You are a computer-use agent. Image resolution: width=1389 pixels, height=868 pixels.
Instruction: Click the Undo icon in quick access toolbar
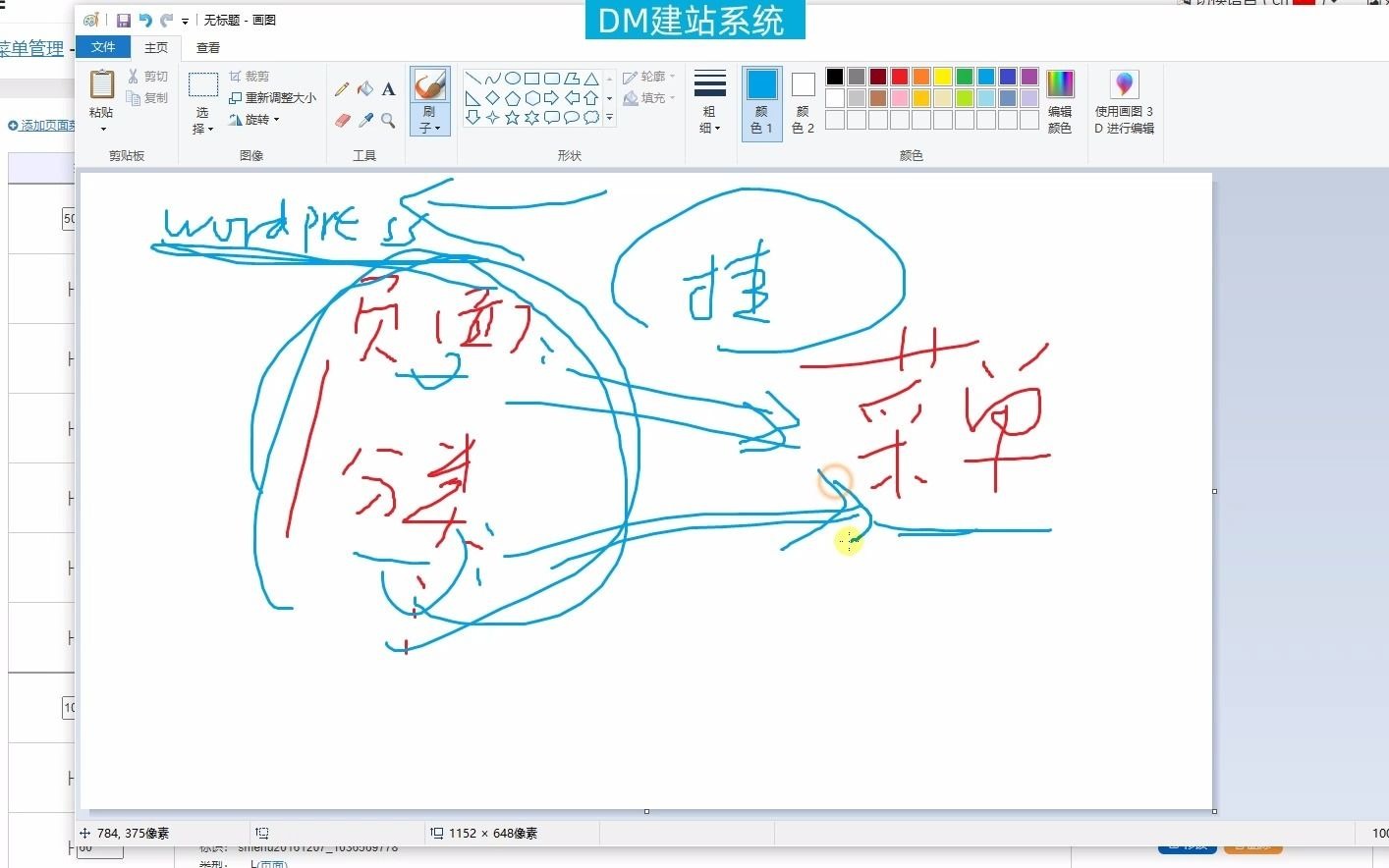click(145, 20)
